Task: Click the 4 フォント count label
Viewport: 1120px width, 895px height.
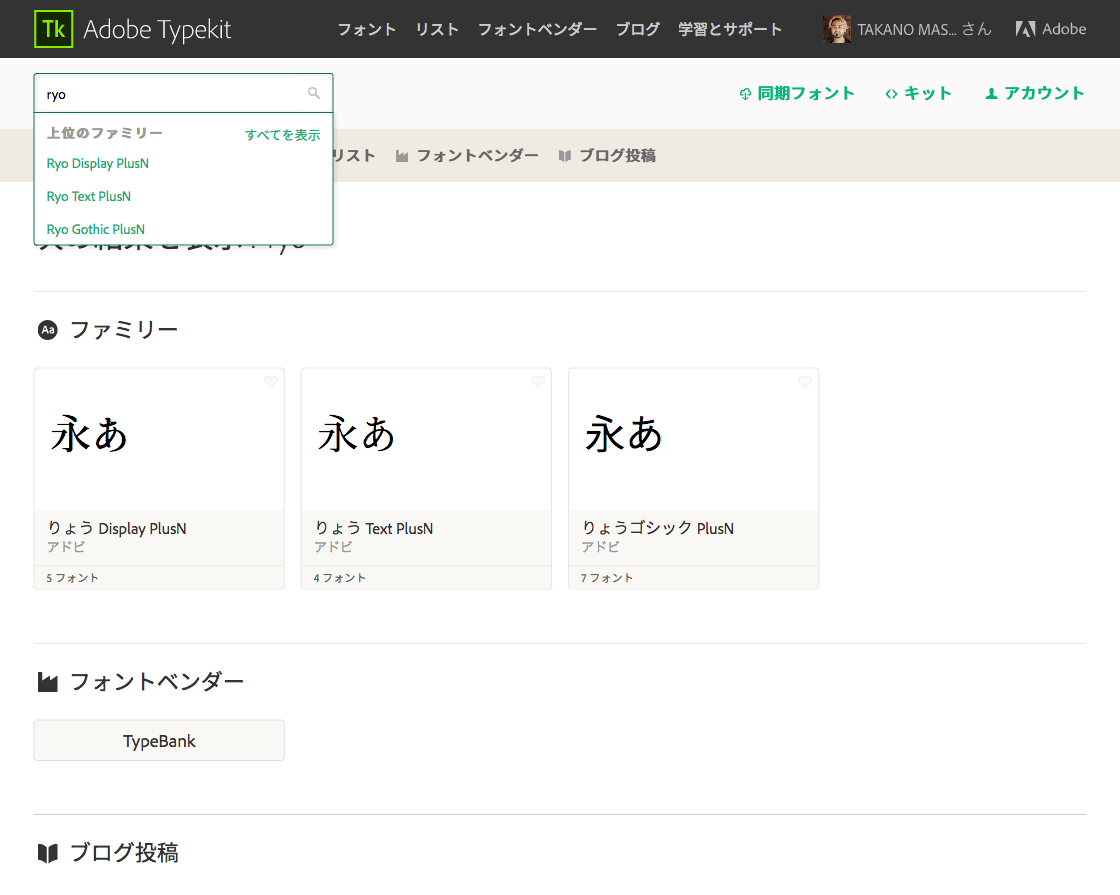Action: pos(339,578)
